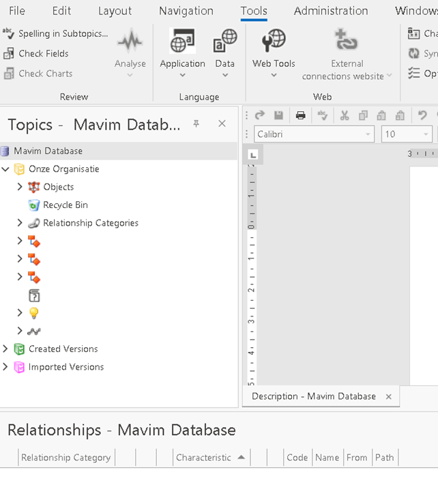The height and width of the screenshot is (504, 438).
Task: Click the Redo toolbar icon
Action: click(x=259, y=115)
